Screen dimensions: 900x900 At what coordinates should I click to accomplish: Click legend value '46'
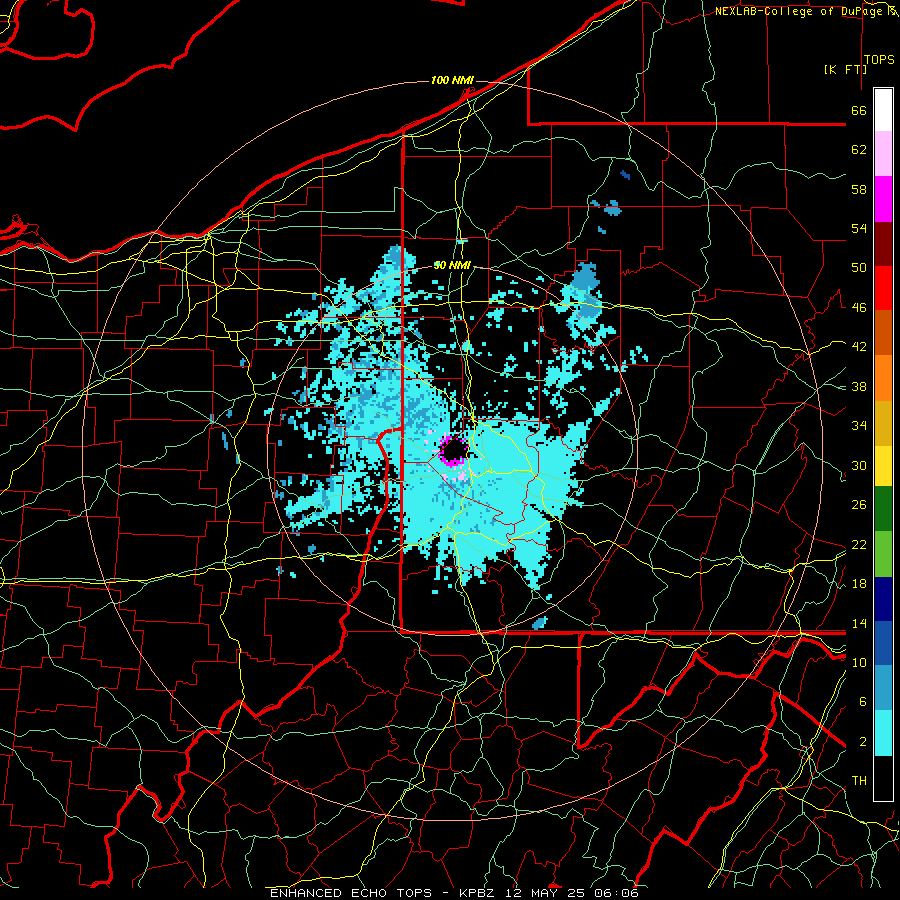[859, 308]
